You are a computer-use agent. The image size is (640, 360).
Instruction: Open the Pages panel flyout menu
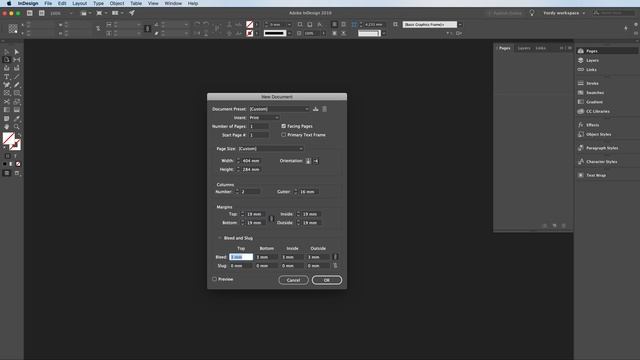(x=570, y=48)
